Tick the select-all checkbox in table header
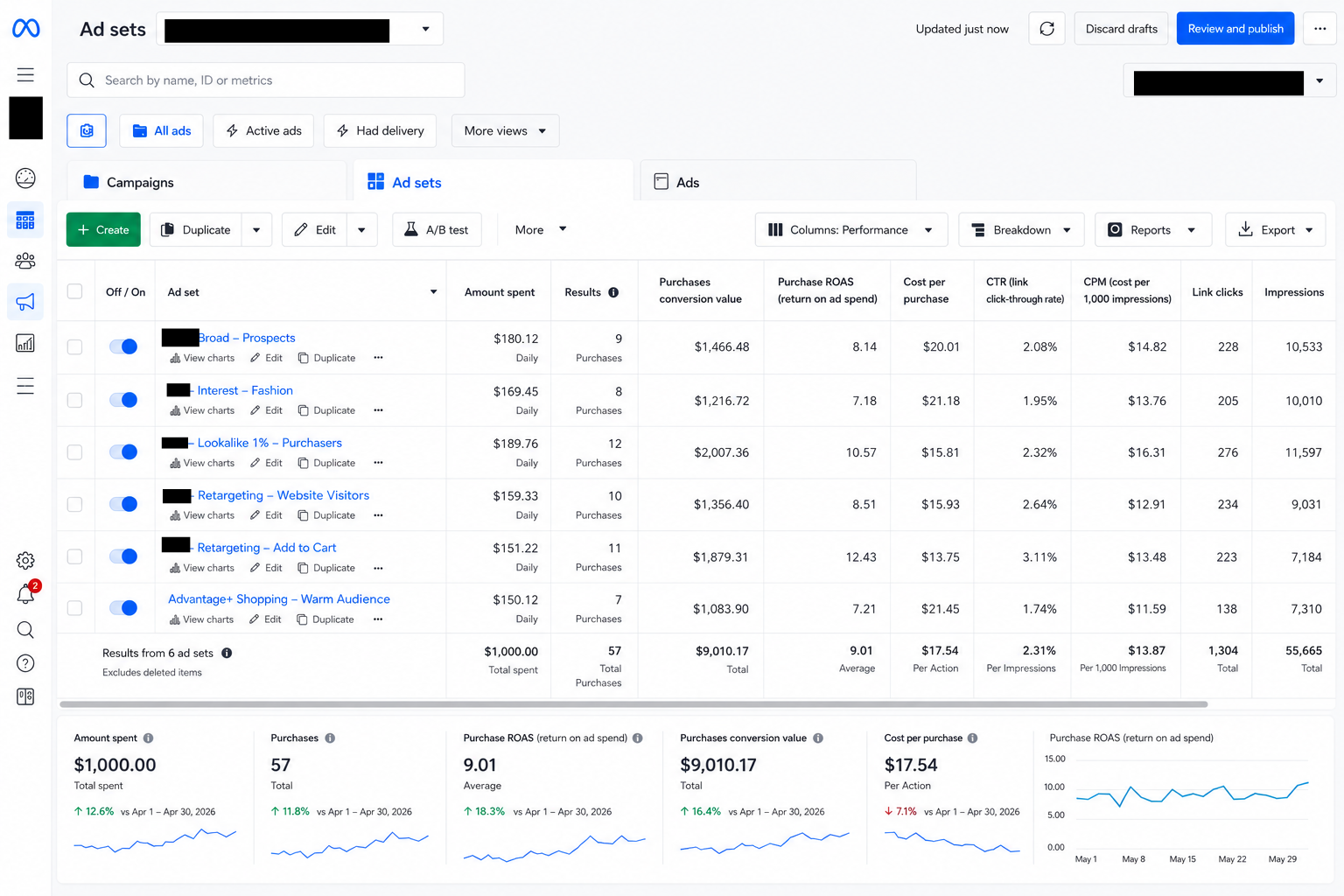The height and width of the screenshot is (896, 1344). (75, 291)
